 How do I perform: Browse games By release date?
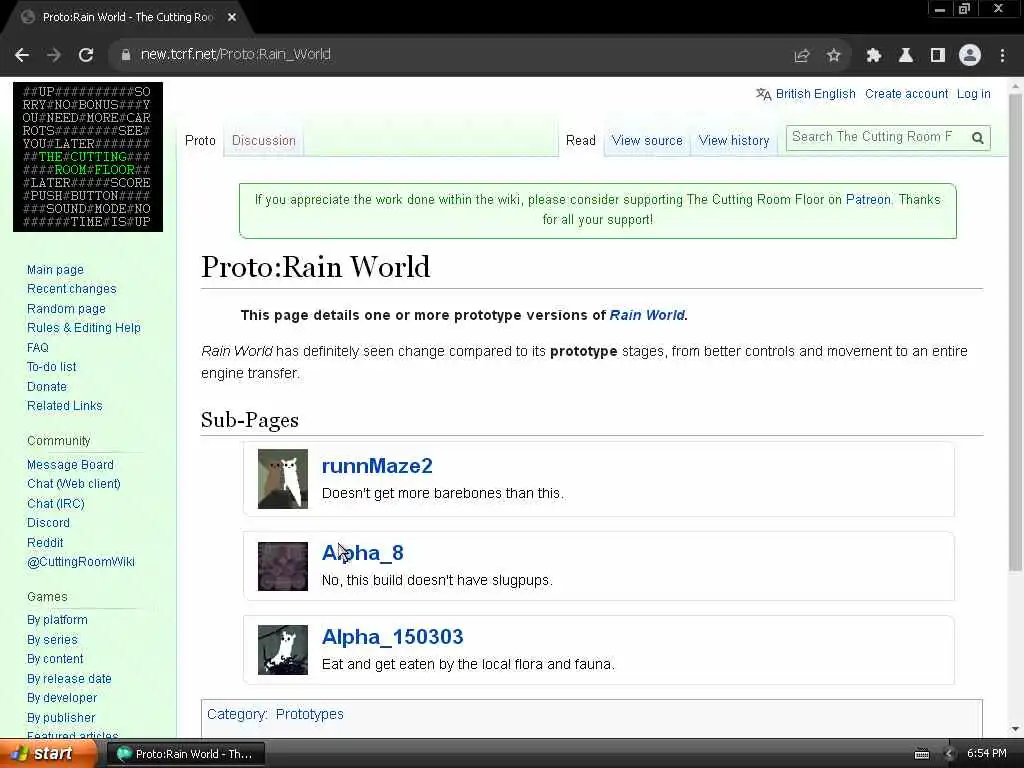(x=69, y=679)
